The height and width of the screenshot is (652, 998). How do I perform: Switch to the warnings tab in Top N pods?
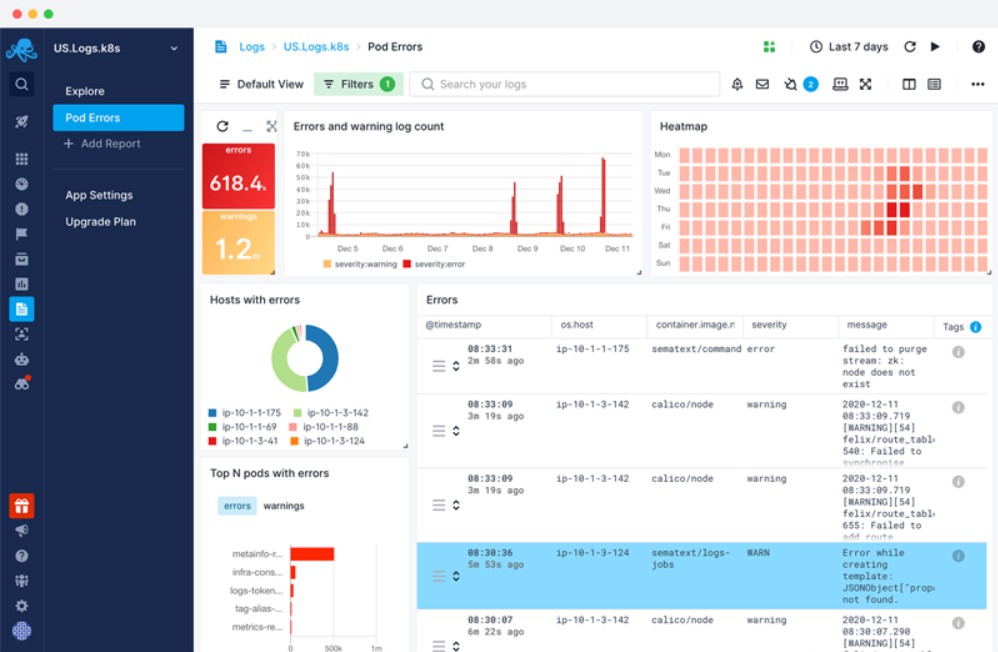(285, 505)
